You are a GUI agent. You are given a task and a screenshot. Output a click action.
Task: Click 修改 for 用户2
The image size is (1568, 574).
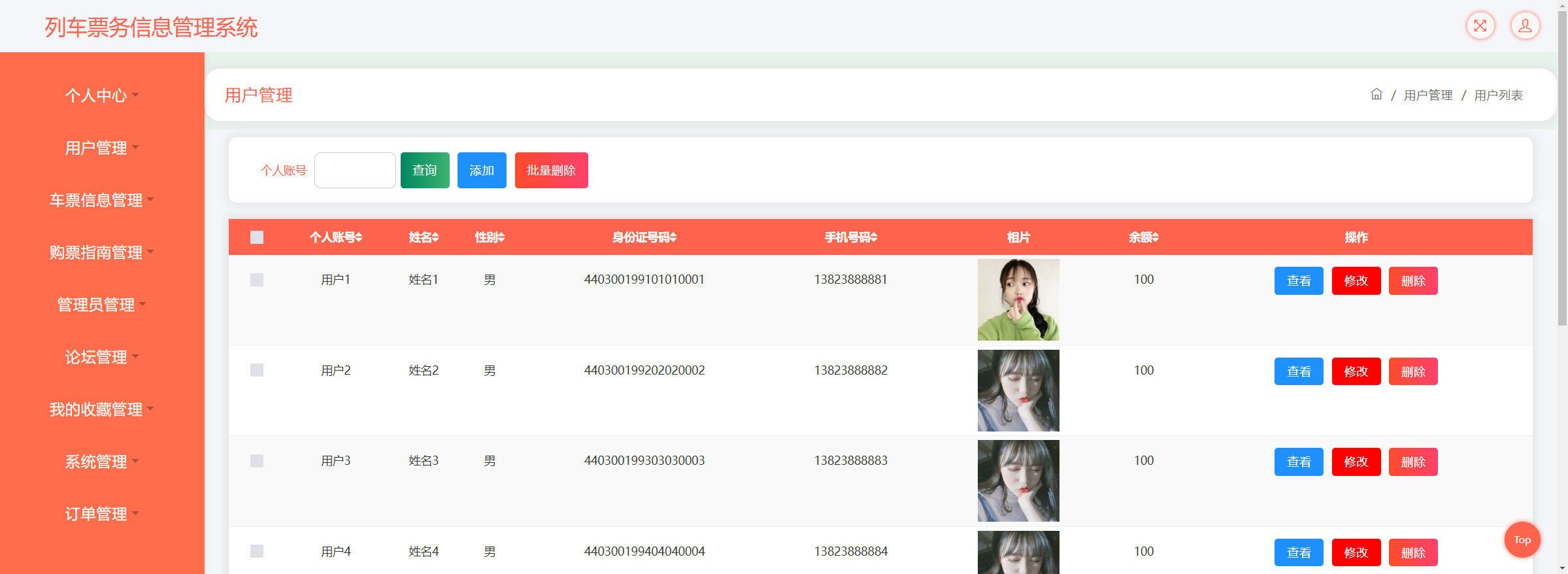pos(1356,371)
